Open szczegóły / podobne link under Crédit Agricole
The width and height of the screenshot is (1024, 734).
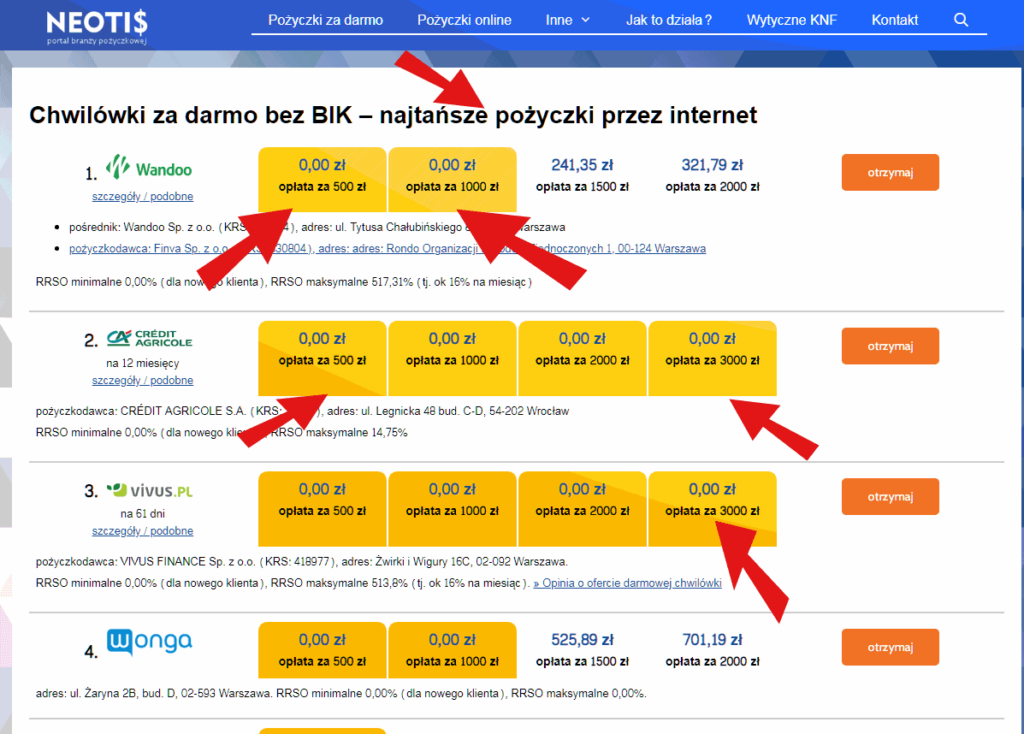pyautogui.click(x=142, y=380)
